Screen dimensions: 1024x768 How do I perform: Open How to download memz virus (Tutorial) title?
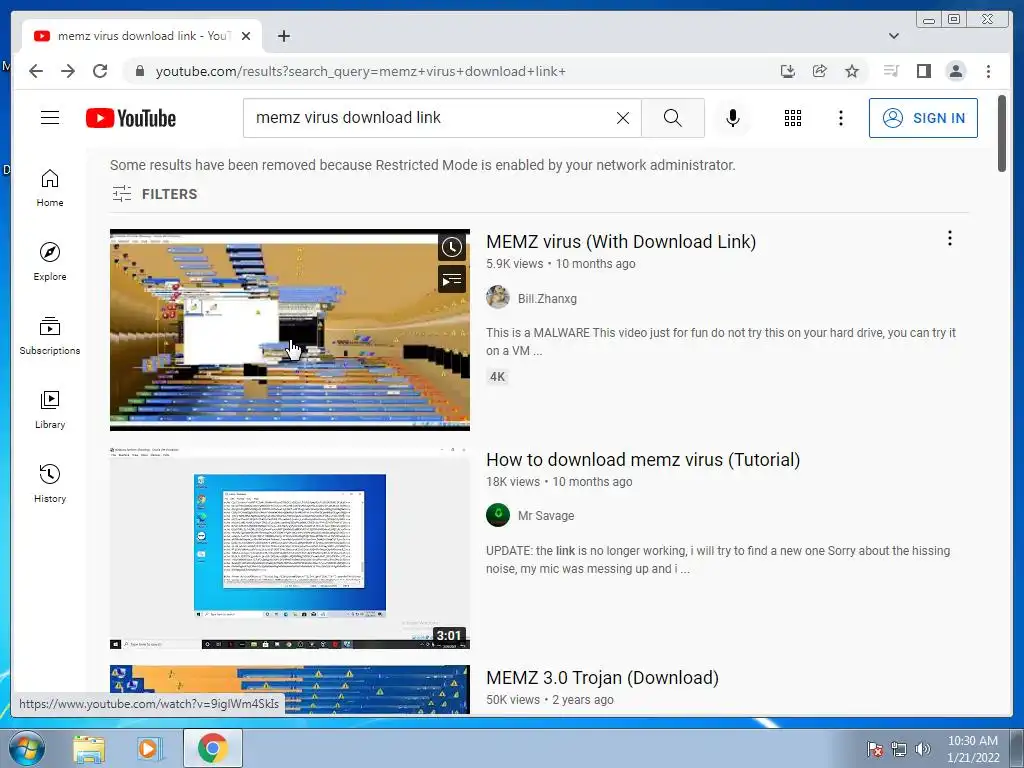(x=643, y=460)
